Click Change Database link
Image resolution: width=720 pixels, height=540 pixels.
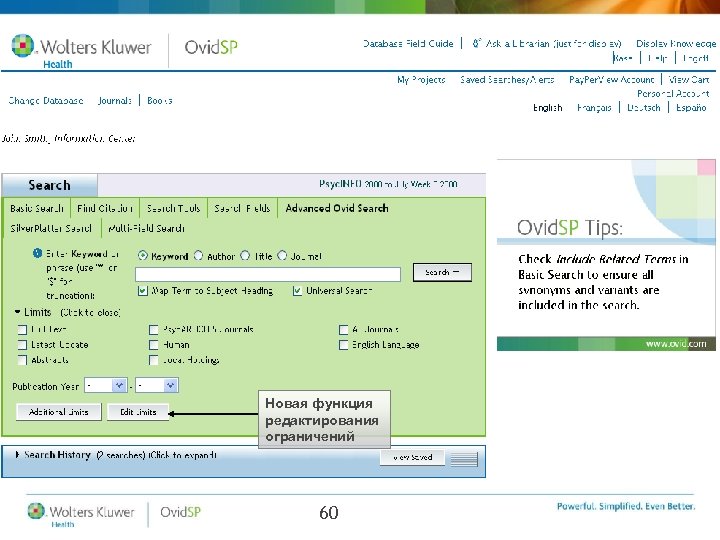[46, 101]
